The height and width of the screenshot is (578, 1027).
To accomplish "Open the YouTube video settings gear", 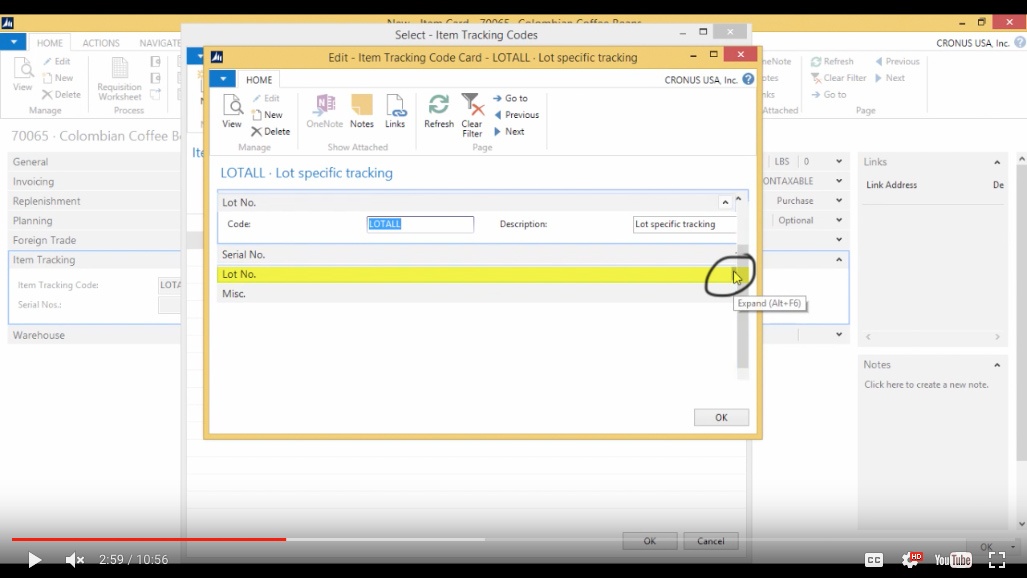I will coord(910,560).
